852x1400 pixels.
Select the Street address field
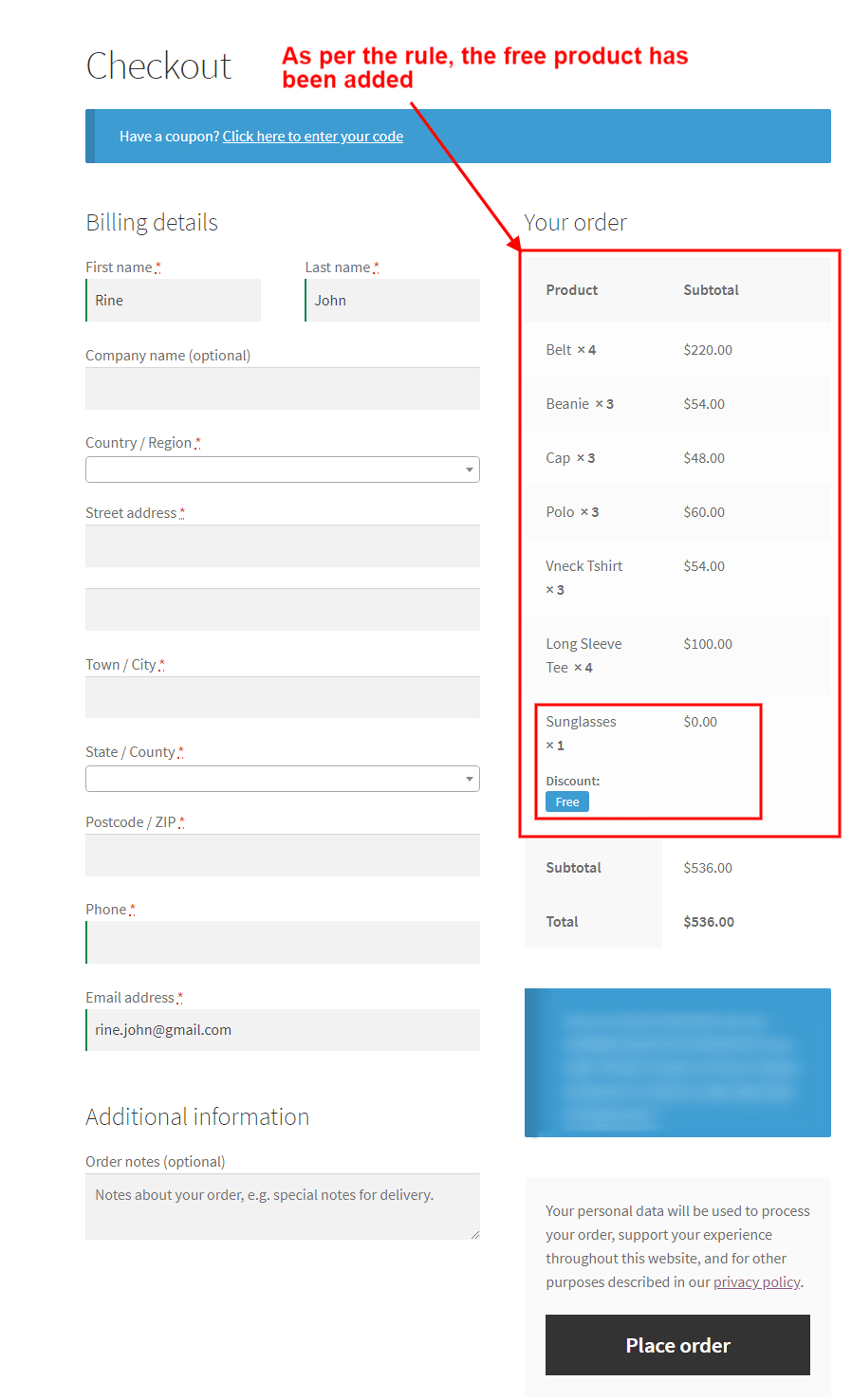282,545
